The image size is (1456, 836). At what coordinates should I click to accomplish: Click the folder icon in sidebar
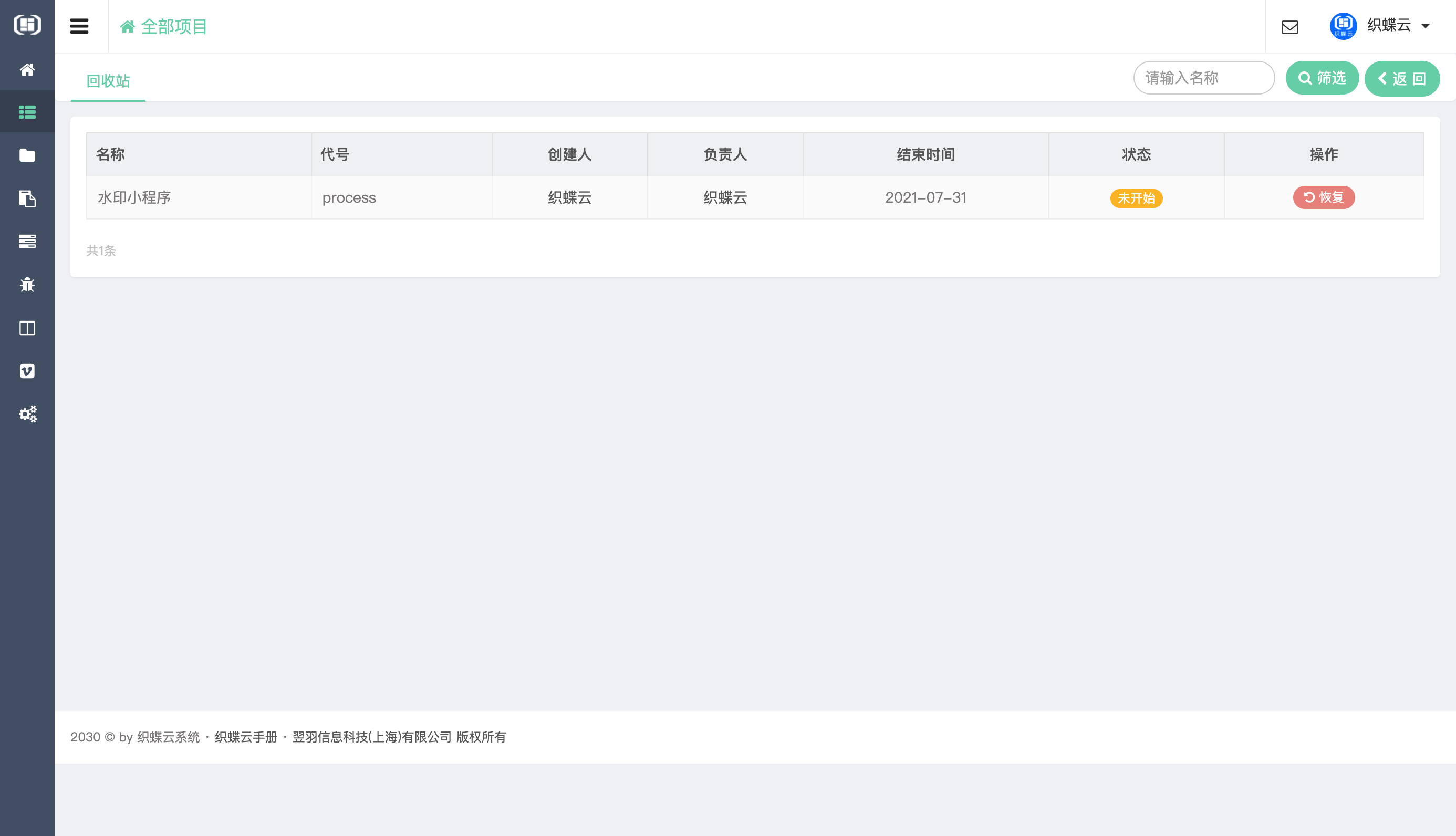point(27,155)
